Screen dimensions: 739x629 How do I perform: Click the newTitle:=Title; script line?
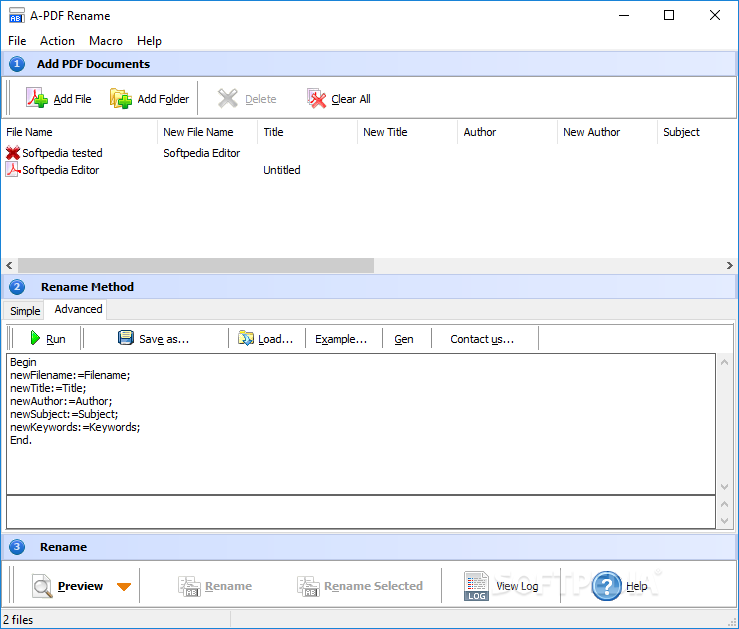[48, 388]
